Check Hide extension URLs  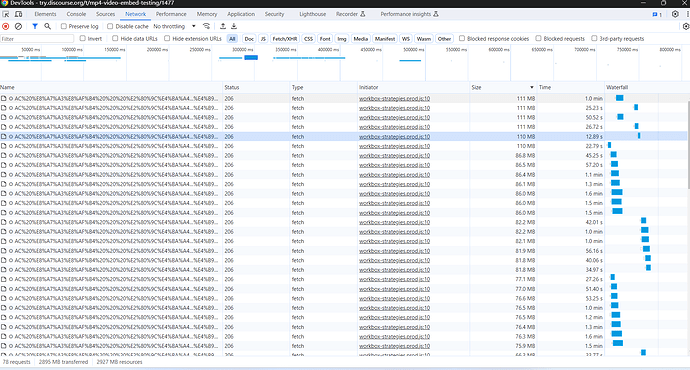(x=167, y=38)
